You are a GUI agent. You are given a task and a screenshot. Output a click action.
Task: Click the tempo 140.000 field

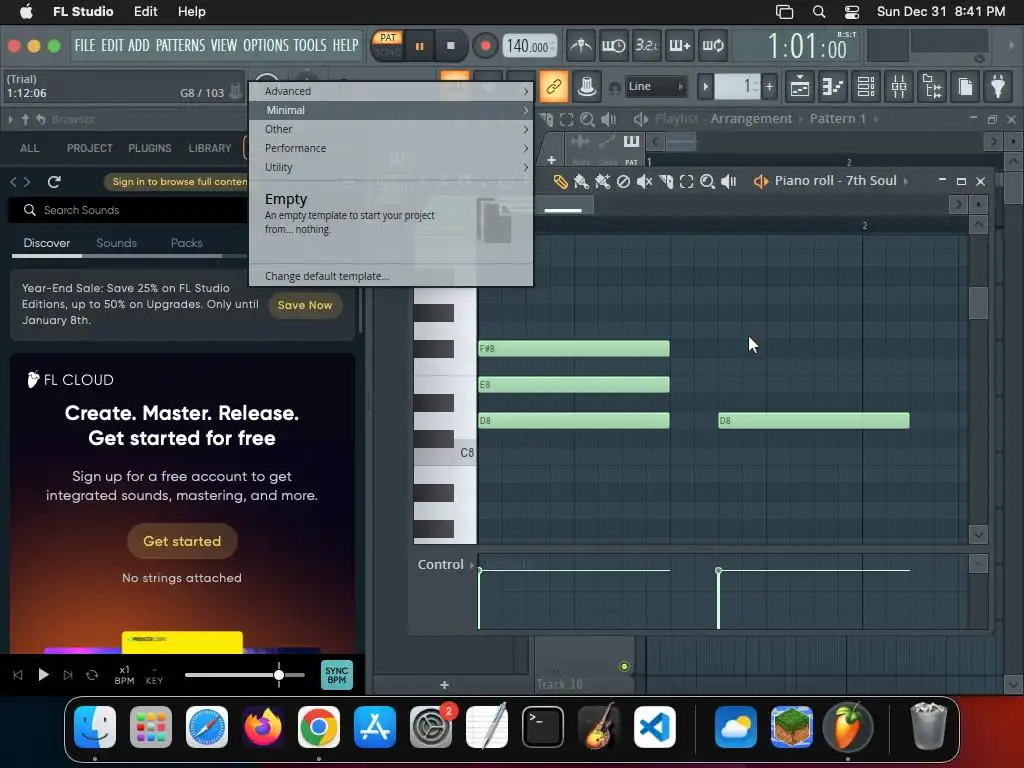coord(530,46)
